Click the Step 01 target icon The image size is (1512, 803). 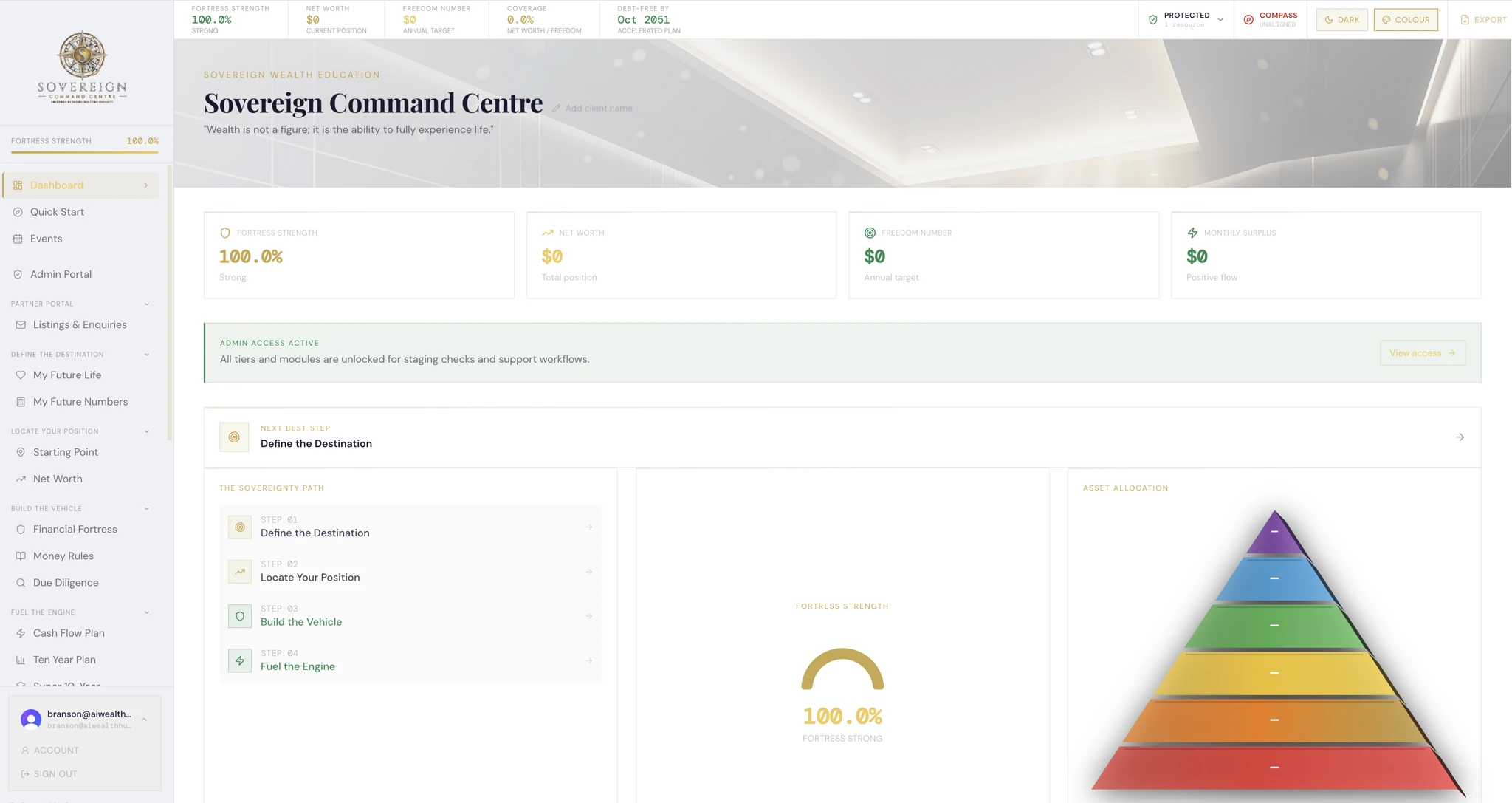[x=240, y=527]
